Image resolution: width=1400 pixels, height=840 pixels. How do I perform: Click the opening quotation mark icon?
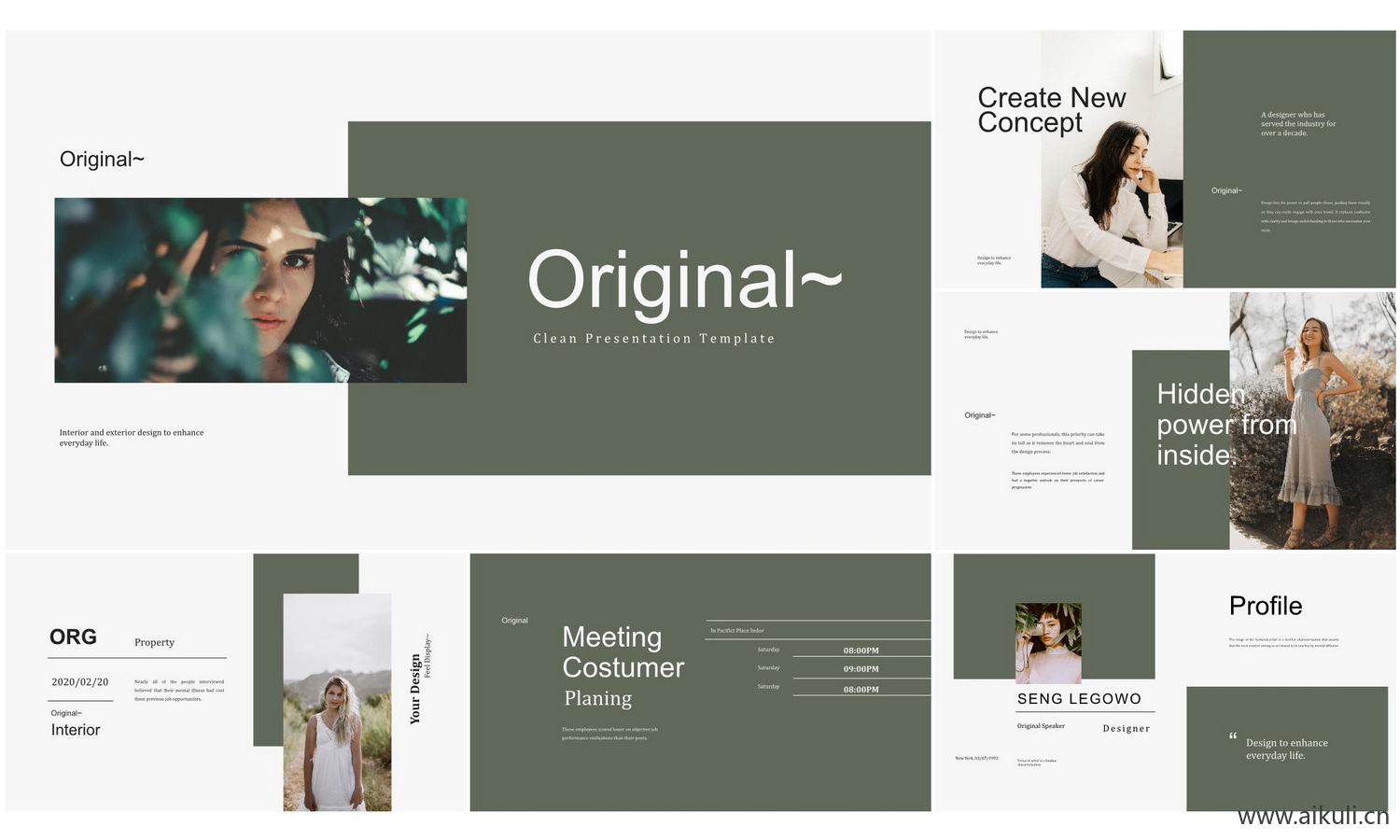tap(1233, 736)
